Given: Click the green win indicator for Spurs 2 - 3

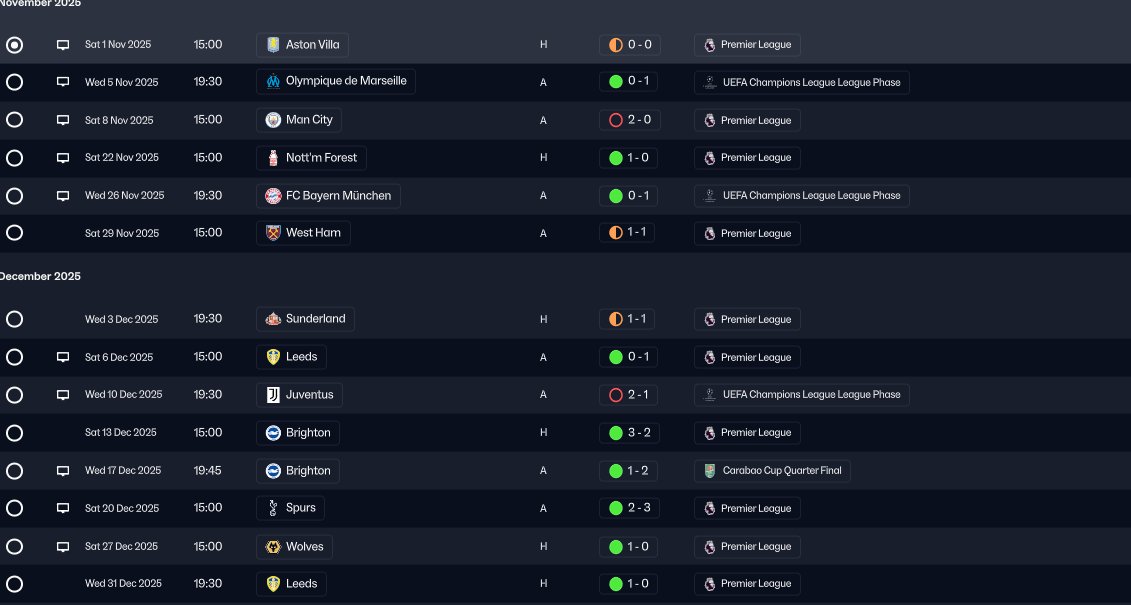Looking at the screenshot, I should click(x=615, y=508).
